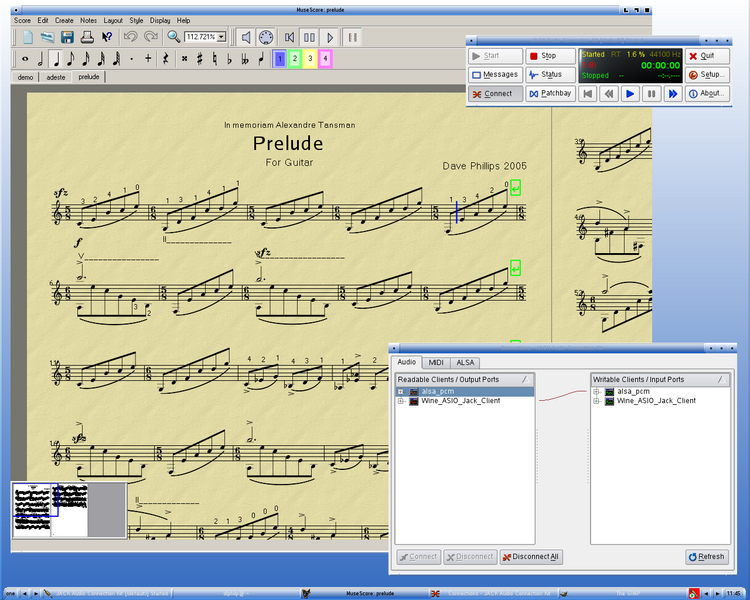Open the Notes menu

point(88,20)
